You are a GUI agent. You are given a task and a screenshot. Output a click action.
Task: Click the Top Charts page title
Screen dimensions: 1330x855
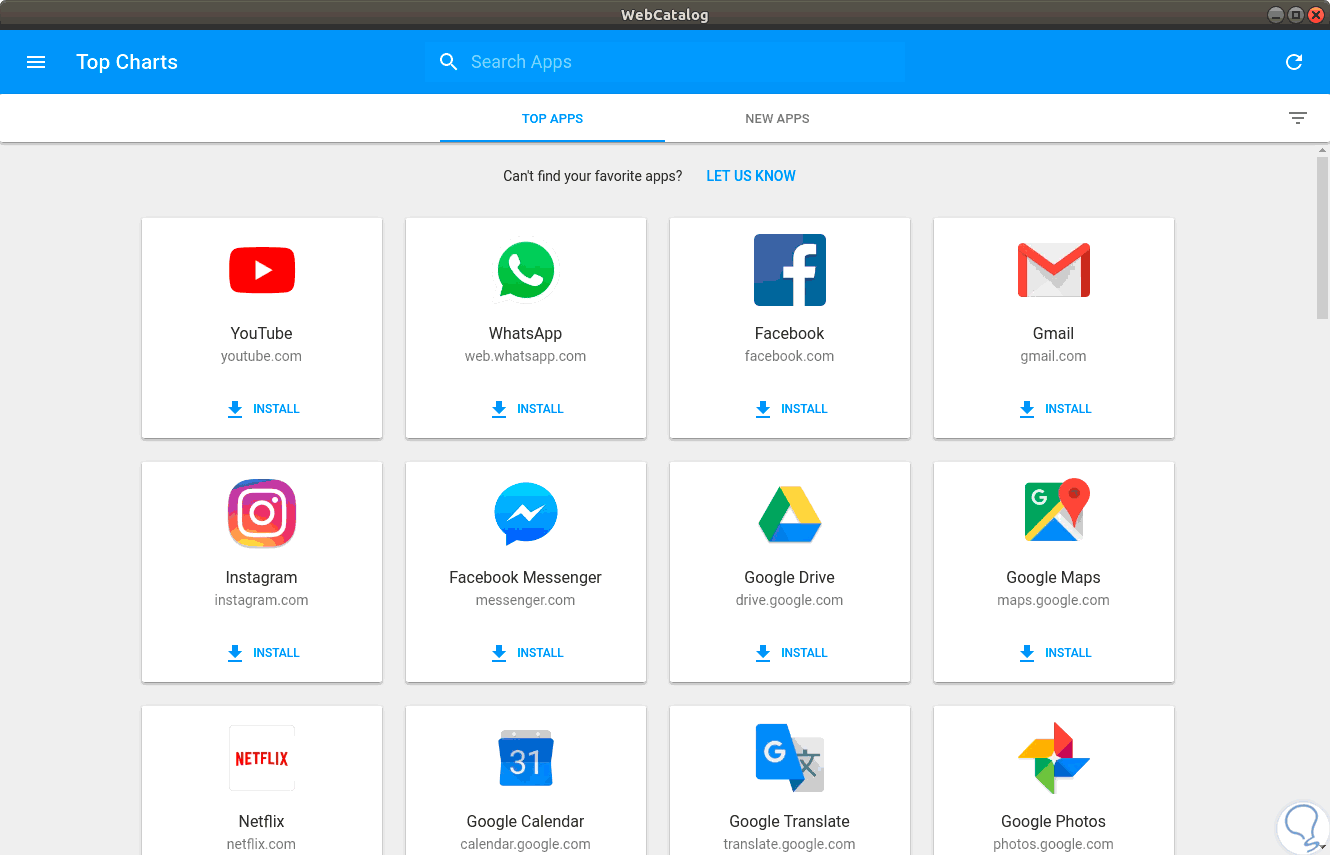point(127,62)
